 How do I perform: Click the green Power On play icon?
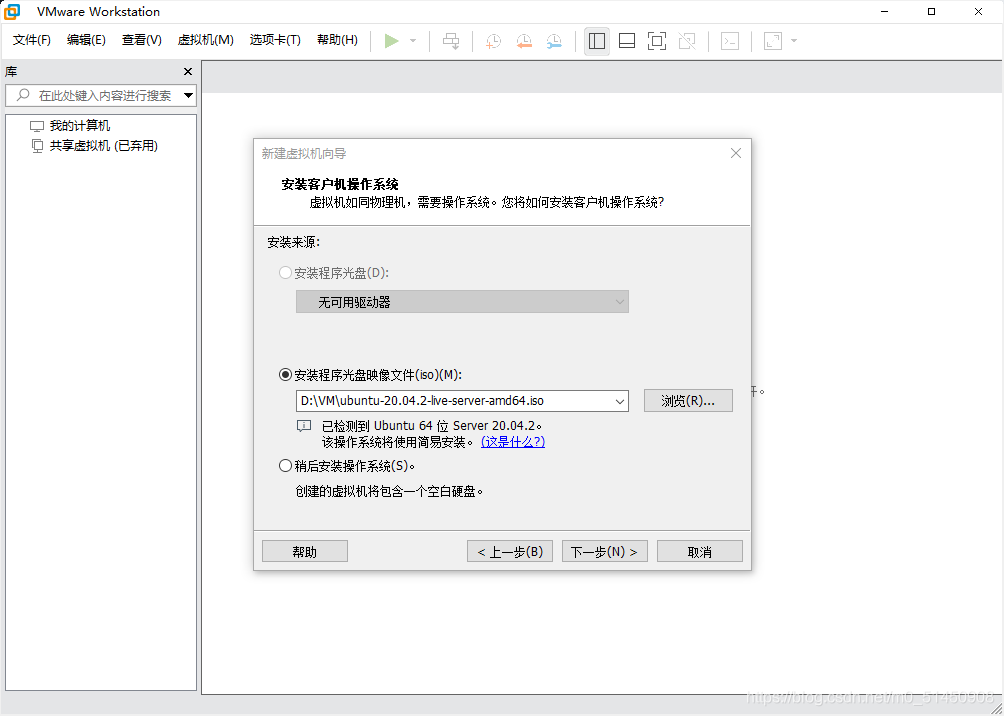pyautogui.click(x=391, y=41)
